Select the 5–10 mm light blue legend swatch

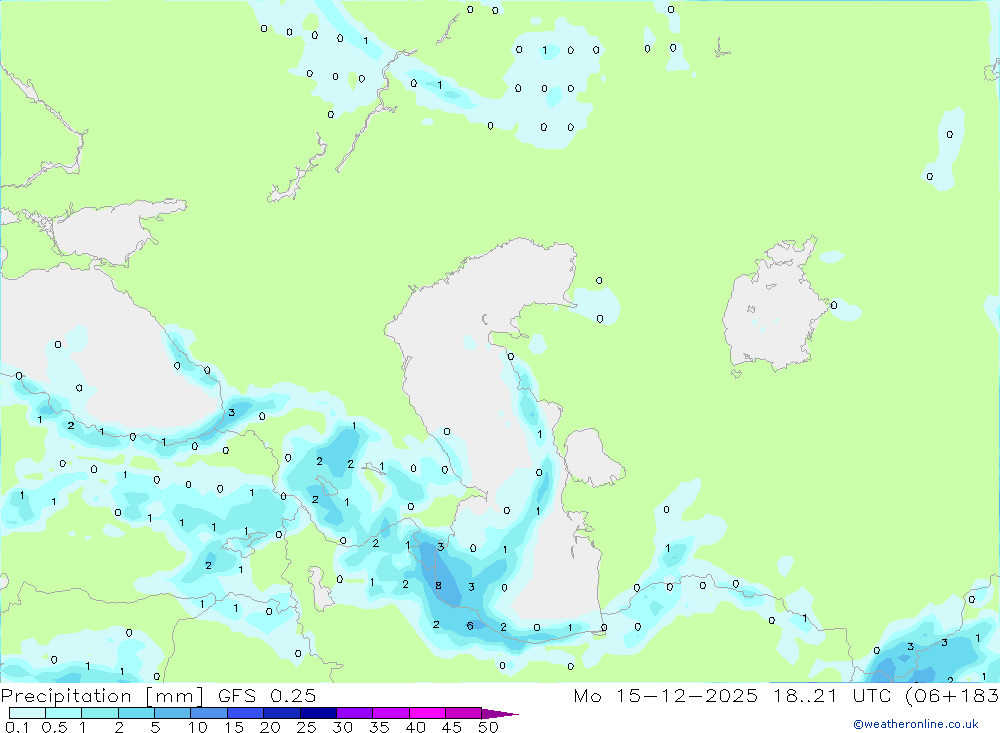(x=173, y=713)
